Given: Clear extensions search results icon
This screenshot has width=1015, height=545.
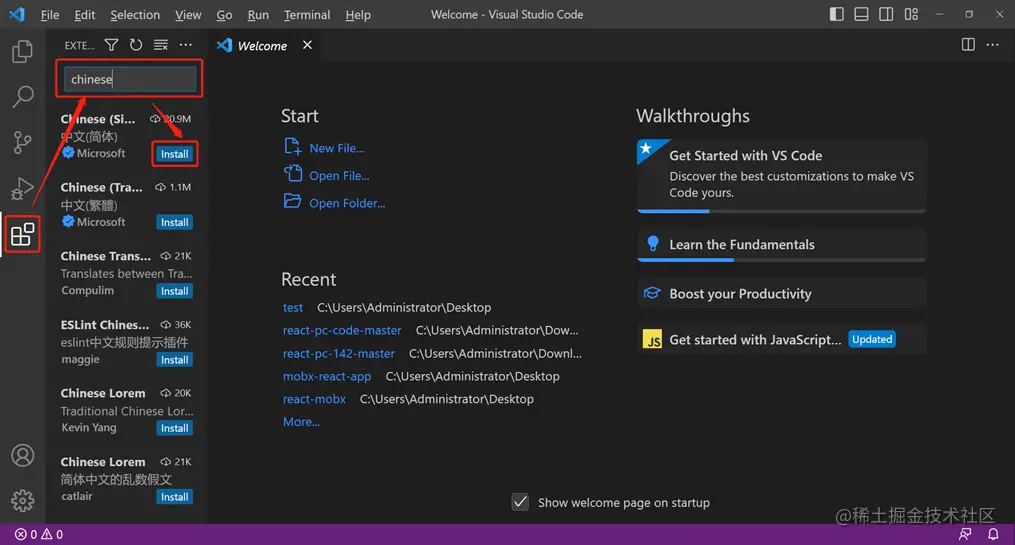Looking at the screenshot, I should tap(161, 45).
